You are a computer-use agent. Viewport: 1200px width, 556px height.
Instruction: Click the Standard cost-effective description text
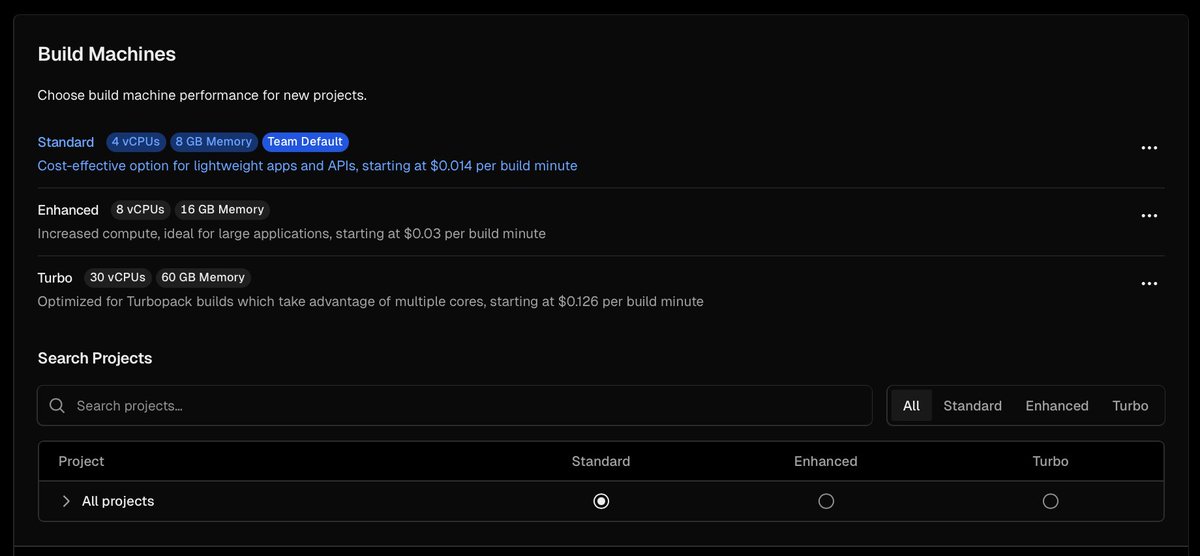point(307,166)
